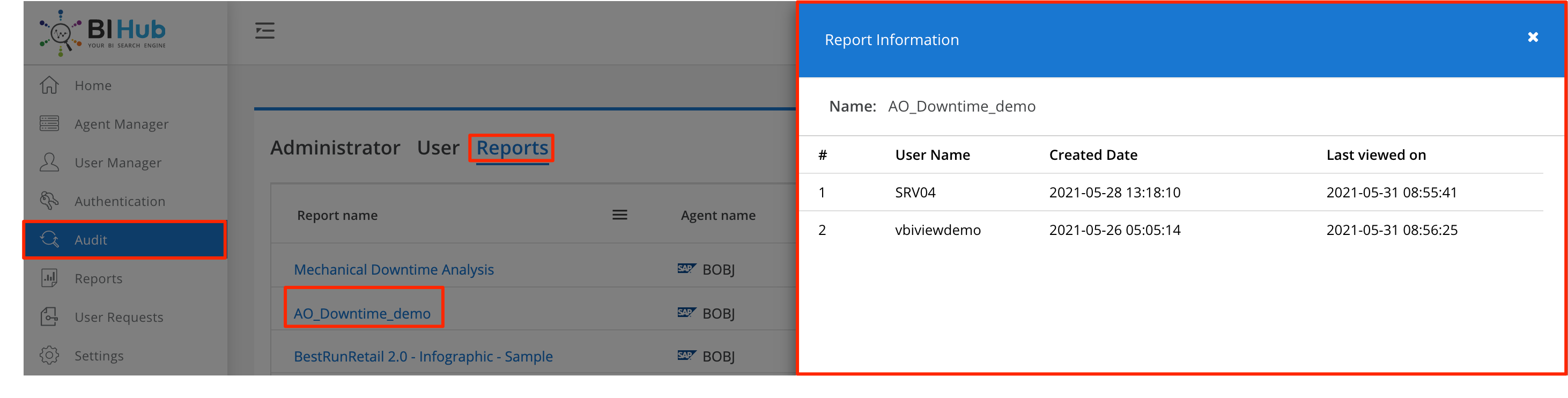Click the Home house icon
1568x398 pixels.
pyautogui.click(x=49, y=85)
